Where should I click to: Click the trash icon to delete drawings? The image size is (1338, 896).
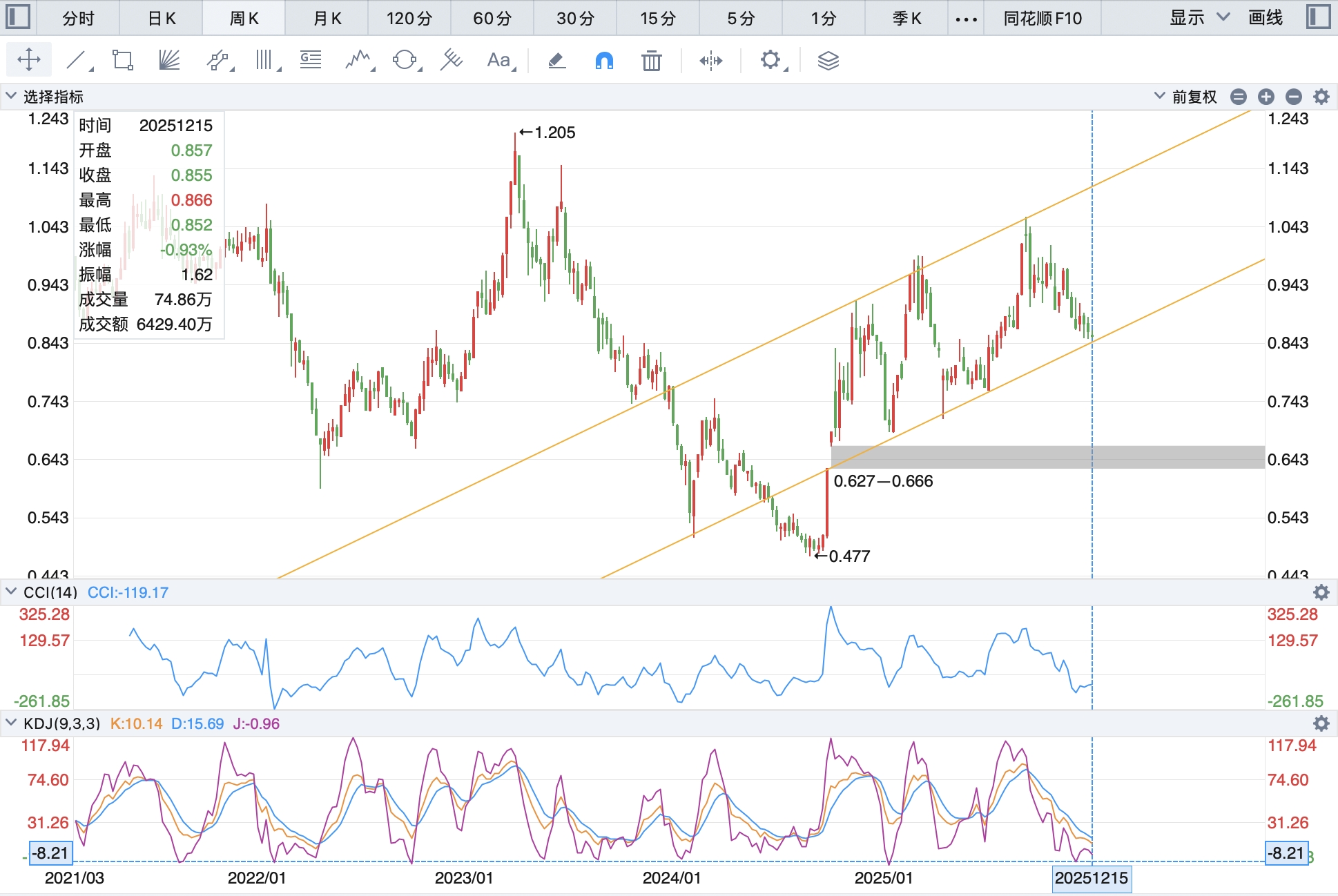(x=651, y=61)
